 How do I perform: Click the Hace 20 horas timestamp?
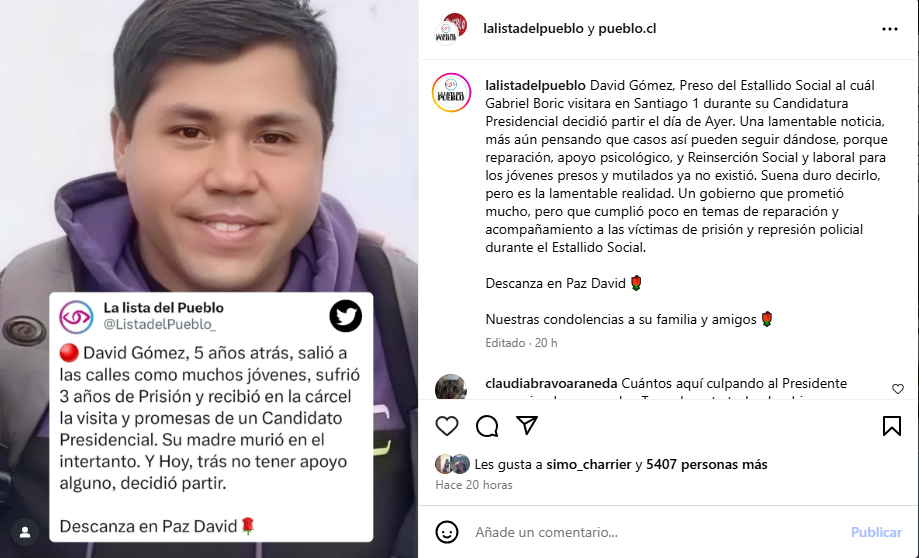[x=474, y=485]
